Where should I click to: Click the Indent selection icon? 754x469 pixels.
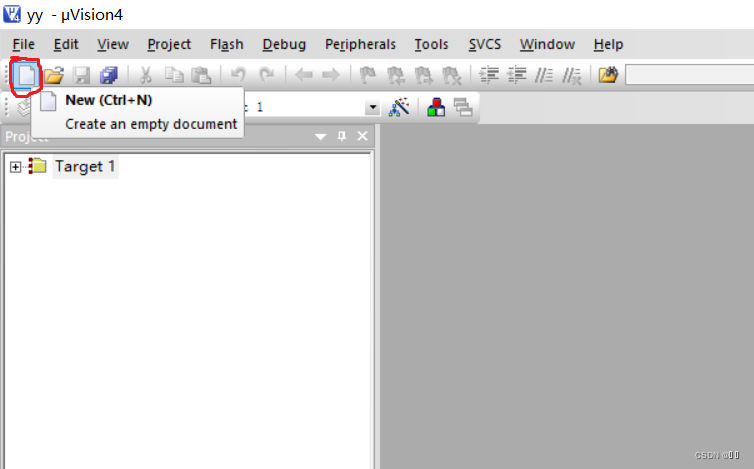point(489,75)
